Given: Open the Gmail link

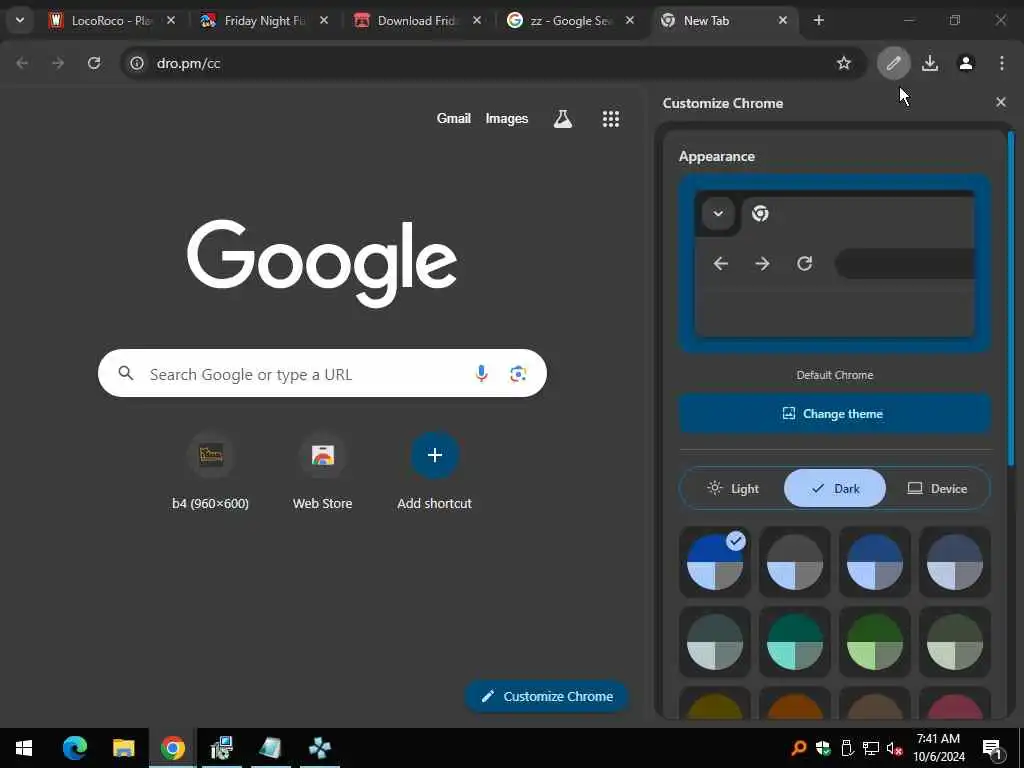Looking at the screenshot, I should click(454, 118).
